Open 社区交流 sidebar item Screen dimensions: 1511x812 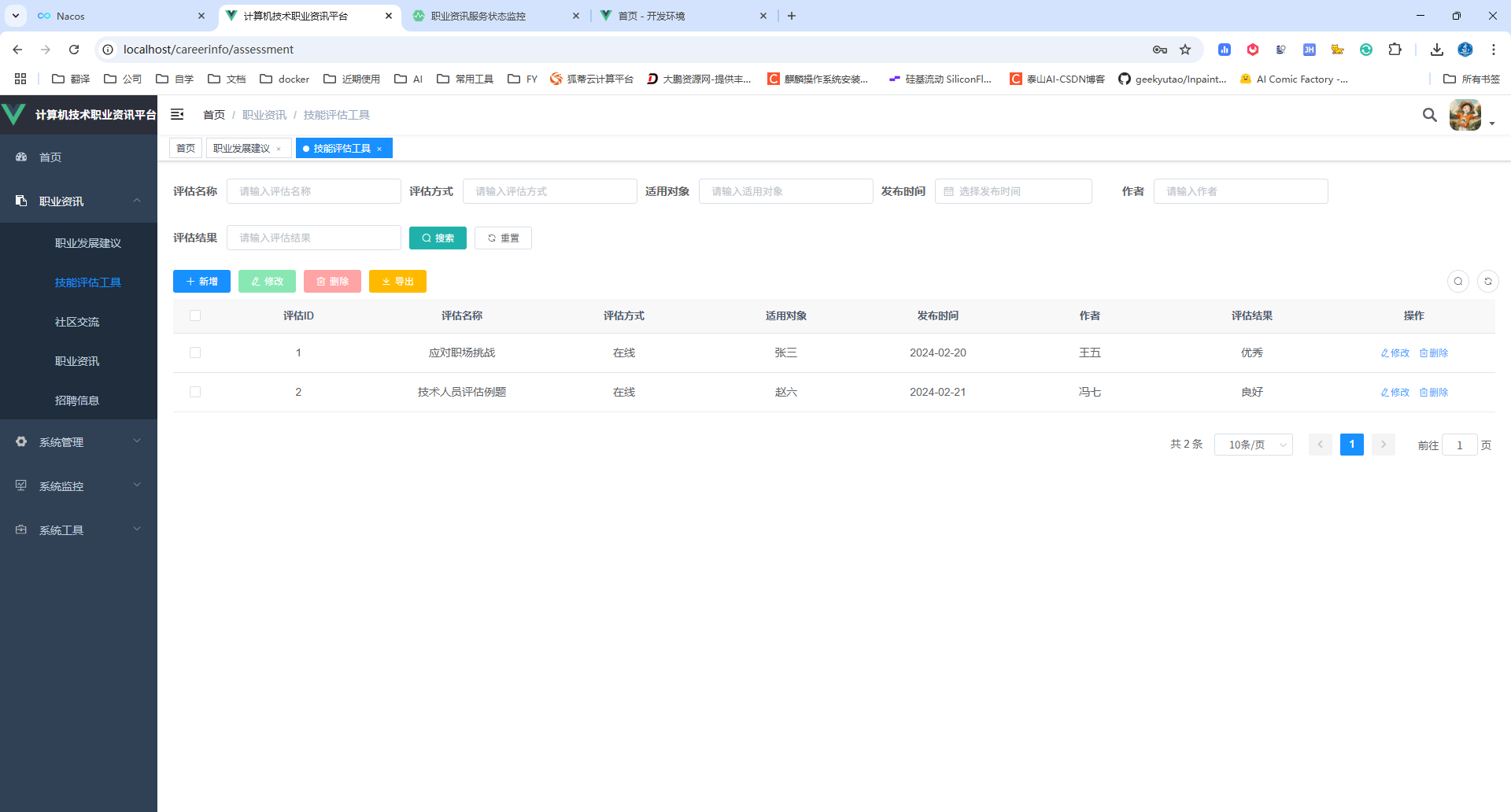[79, 322]
